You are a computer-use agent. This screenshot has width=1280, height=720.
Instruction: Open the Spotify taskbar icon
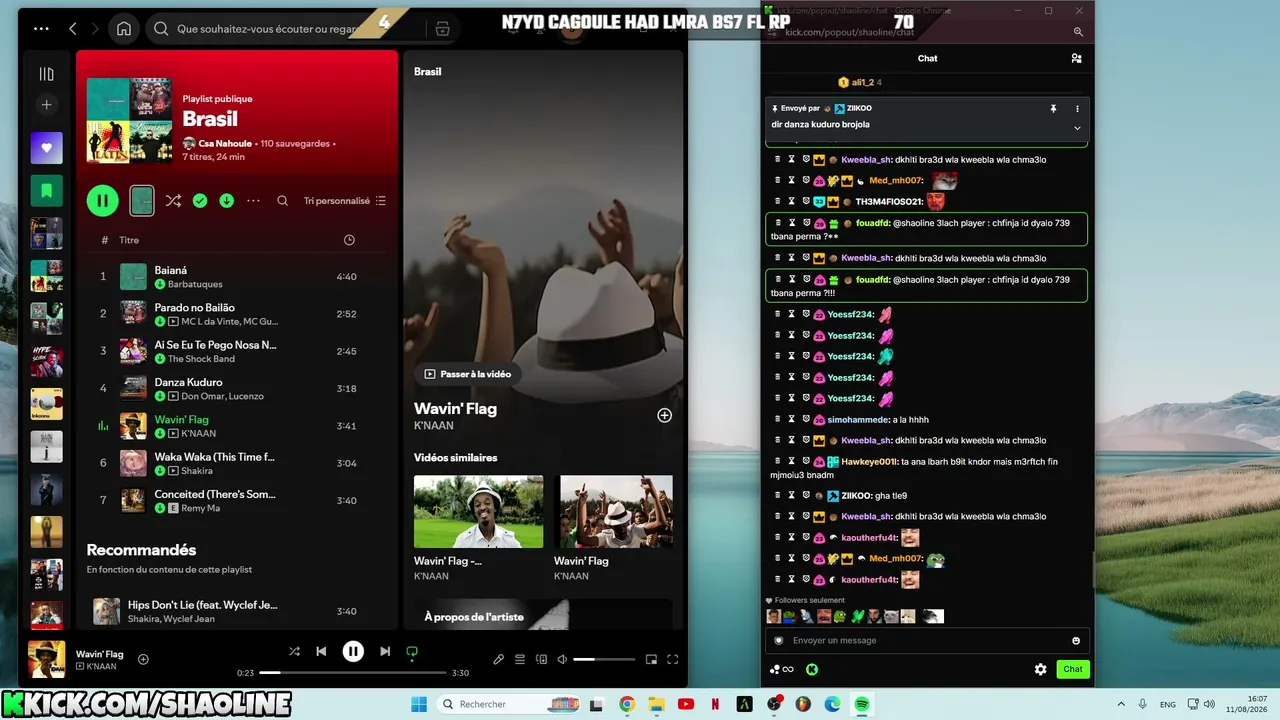(862, 704)
